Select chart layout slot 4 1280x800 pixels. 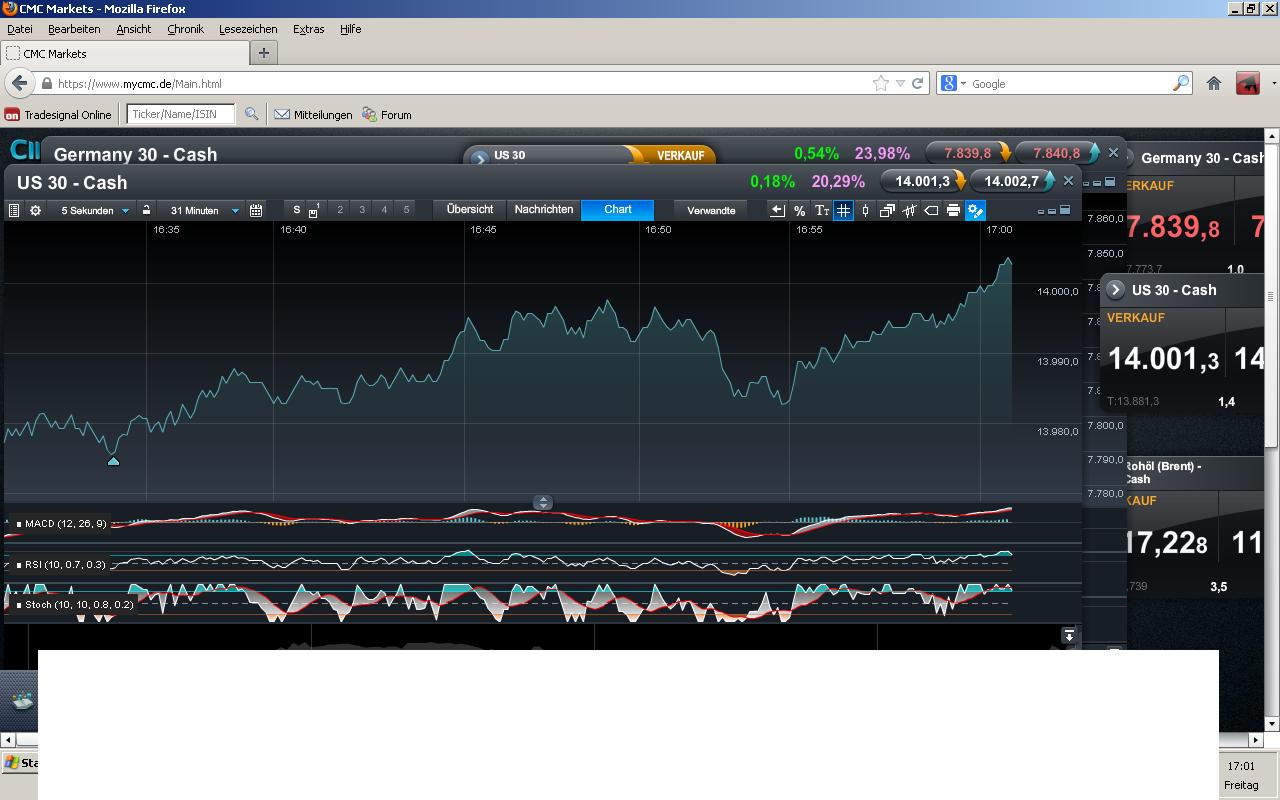(x=384, y=210)
